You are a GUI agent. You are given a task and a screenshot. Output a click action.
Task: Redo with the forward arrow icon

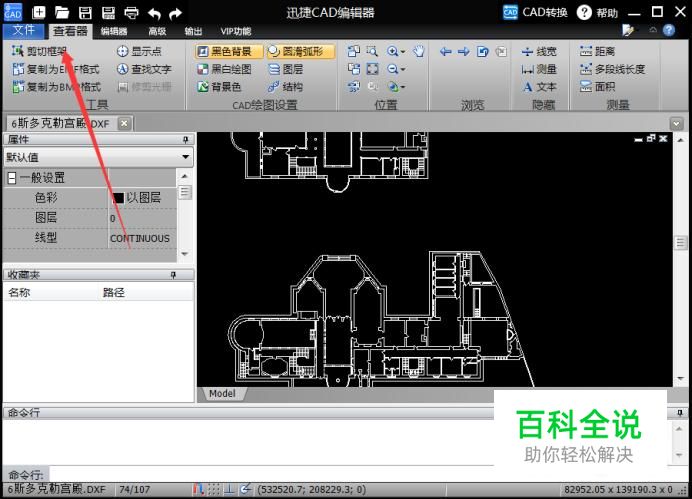tap(176, 13)
